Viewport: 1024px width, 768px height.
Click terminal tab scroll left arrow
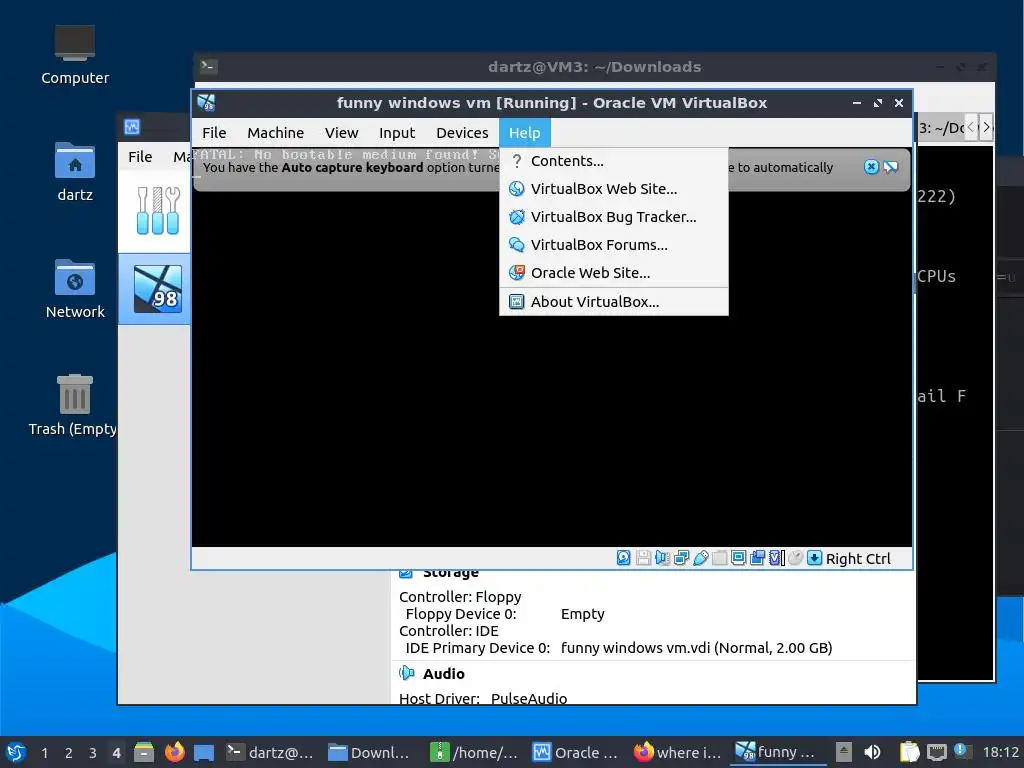point(971,127)
